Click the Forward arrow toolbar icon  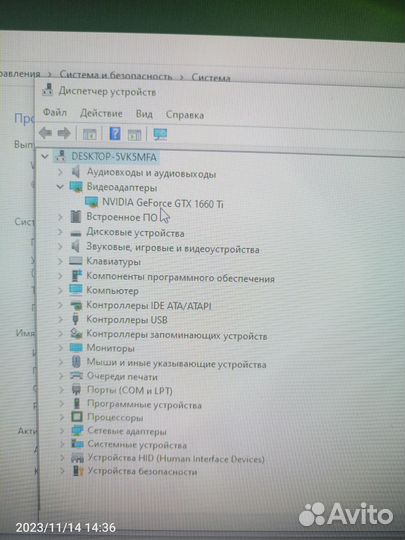(x=64, y=133)
